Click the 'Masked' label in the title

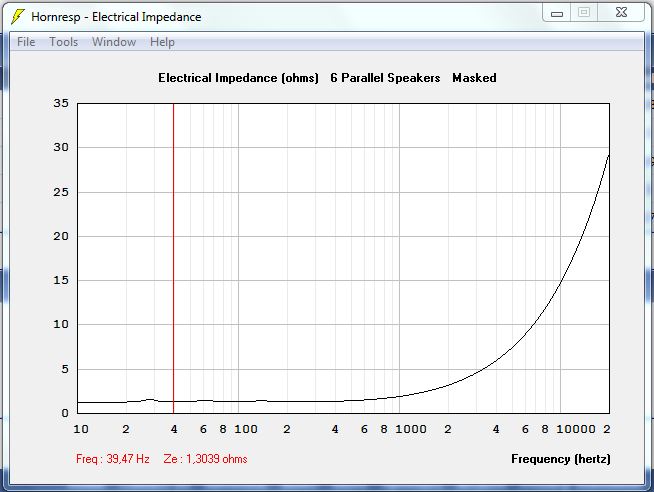[x=474, y=78]
